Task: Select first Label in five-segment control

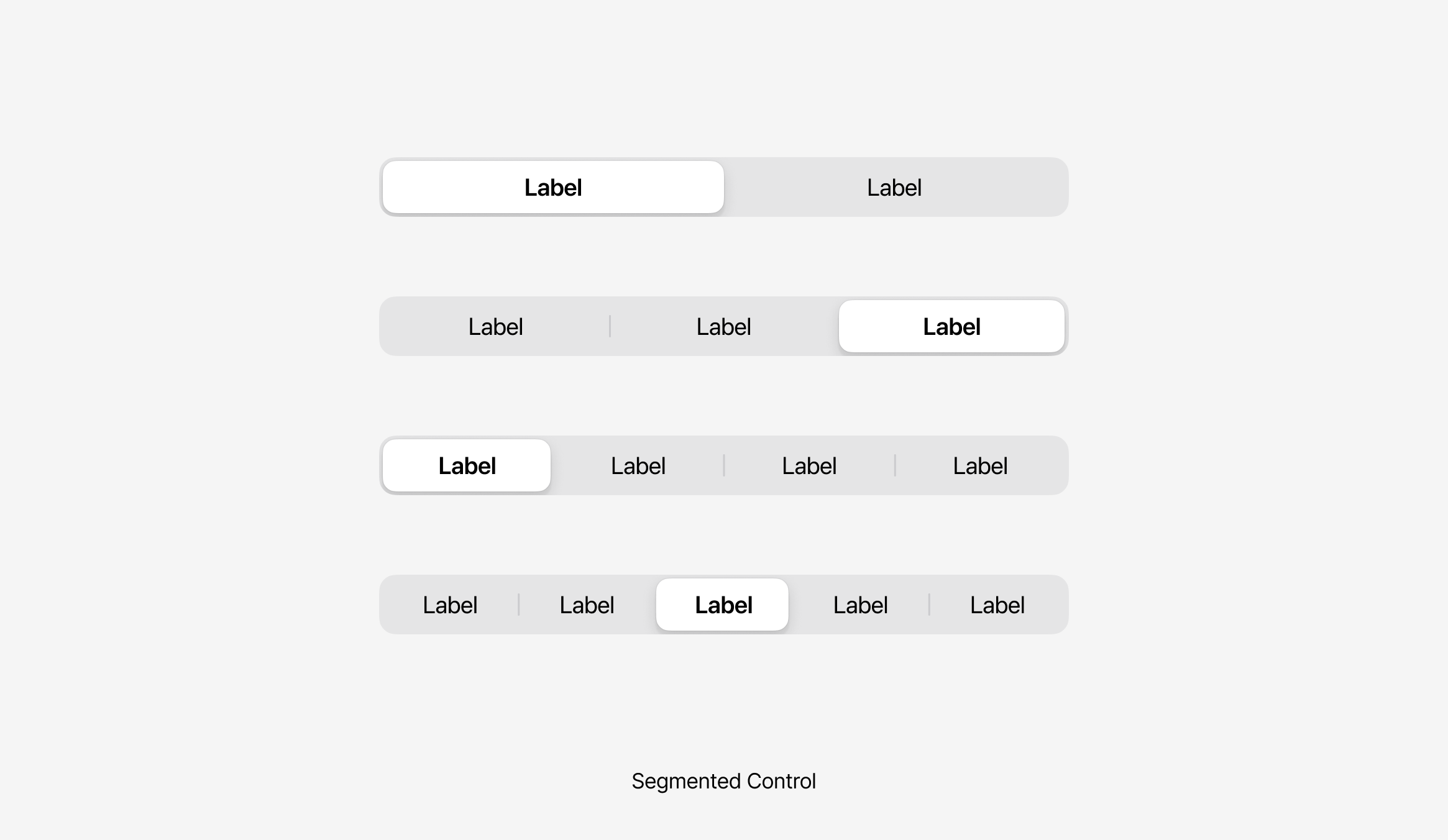Action: [450, 605]
